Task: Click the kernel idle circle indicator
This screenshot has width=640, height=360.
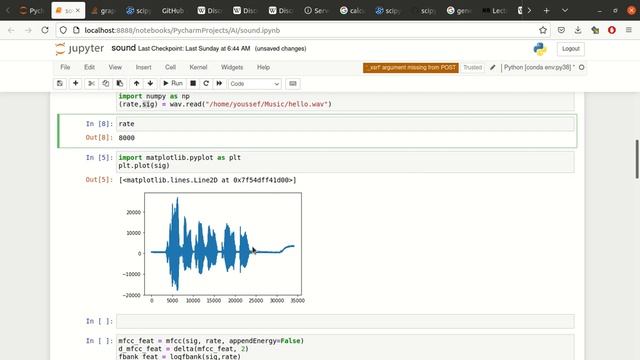Action: coord(582,67)
